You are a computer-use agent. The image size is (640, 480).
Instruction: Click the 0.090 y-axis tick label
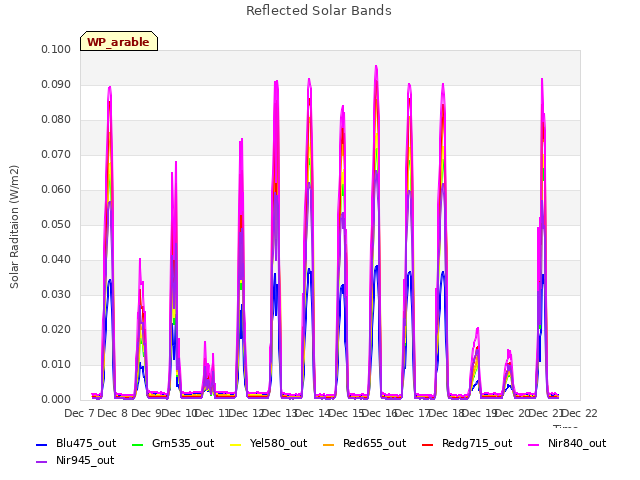click(56, 85)
